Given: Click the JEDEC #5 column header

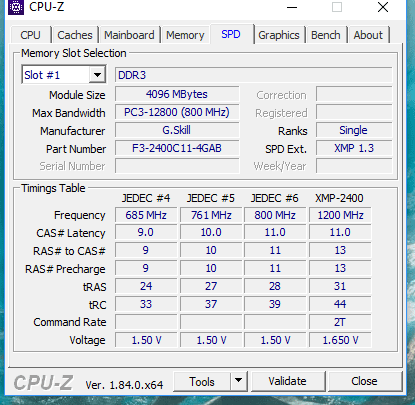Looking at the screenshot, I should [211, 198].
